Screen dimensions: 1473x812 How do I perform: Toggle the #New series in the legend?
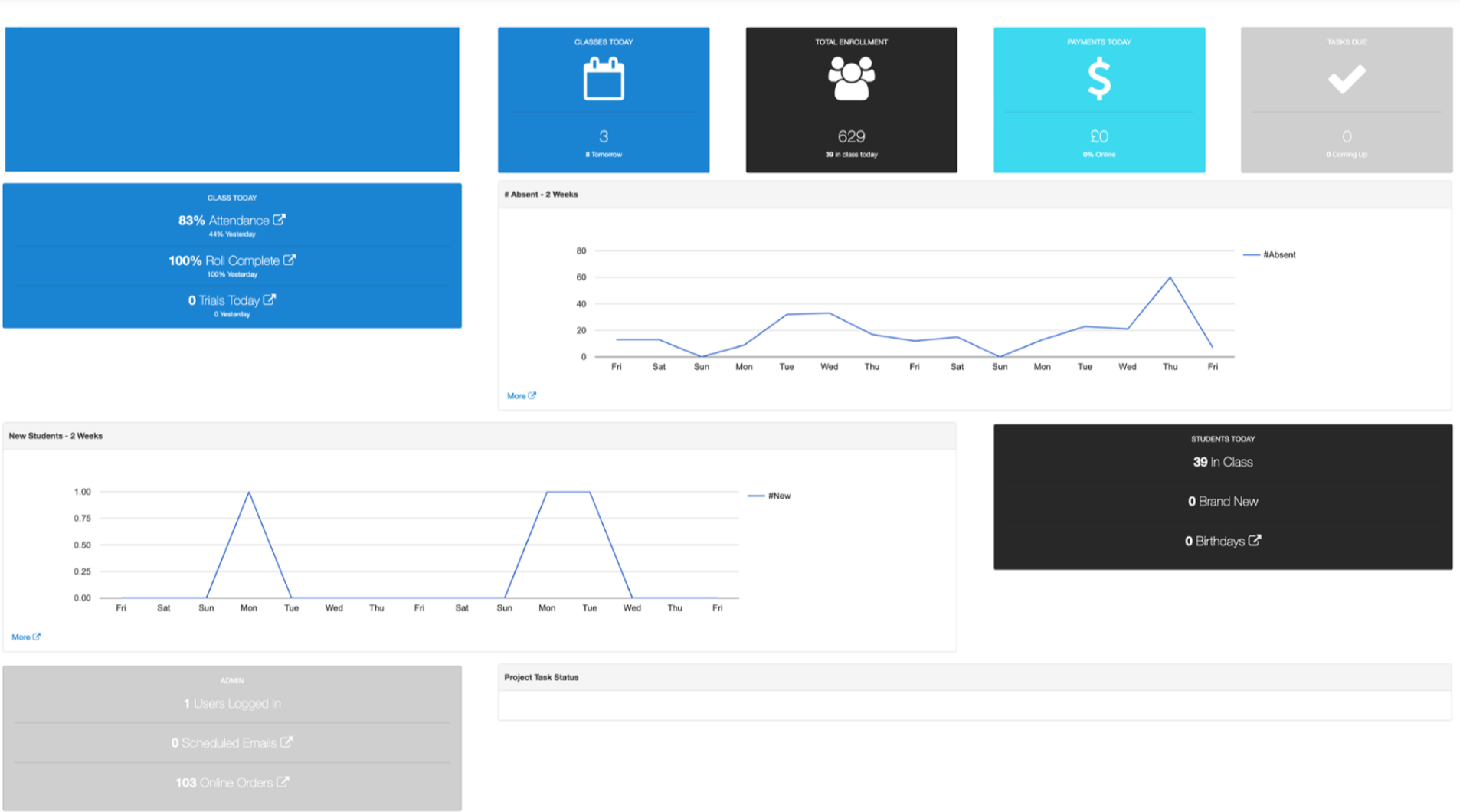(x=768, y=495)
